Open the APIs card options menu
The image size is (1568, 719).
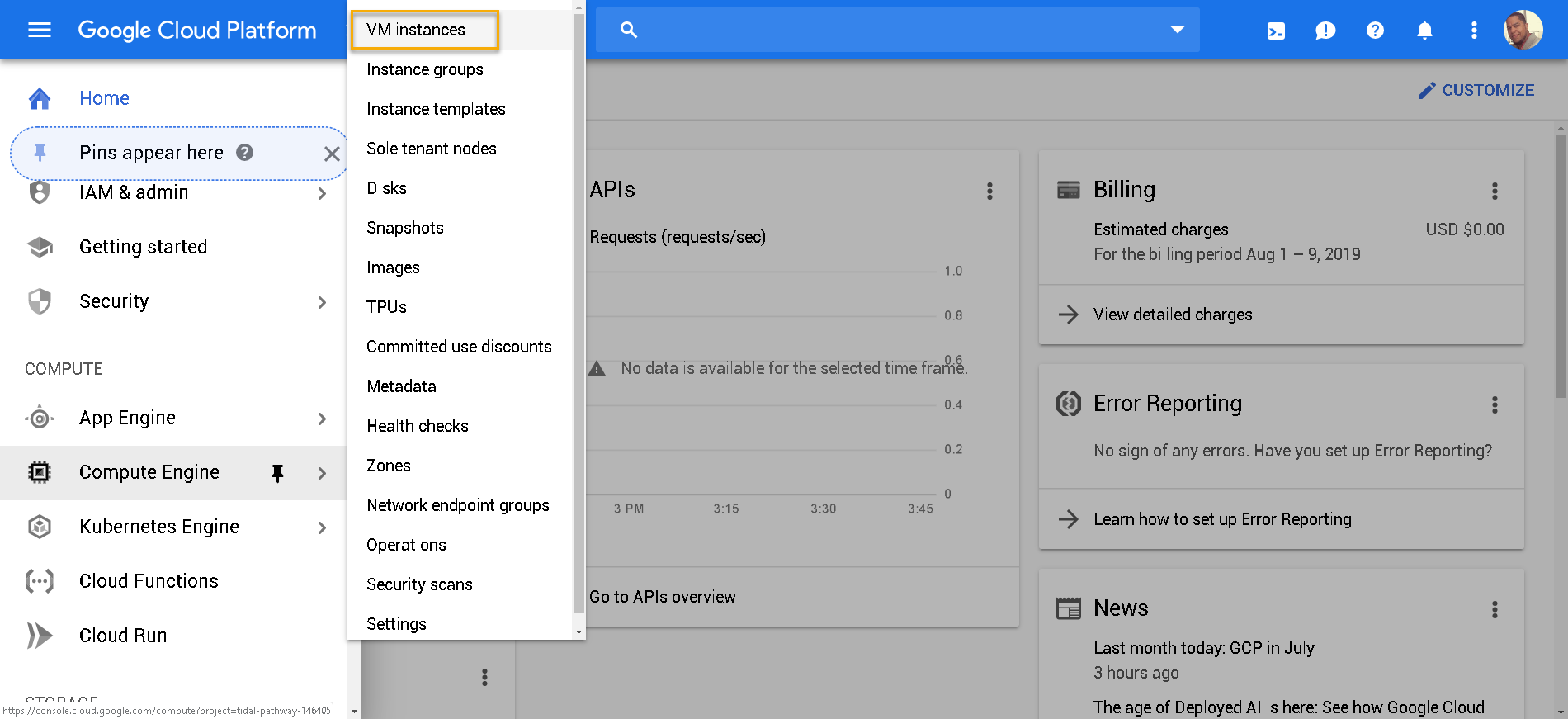coord(989,192)
